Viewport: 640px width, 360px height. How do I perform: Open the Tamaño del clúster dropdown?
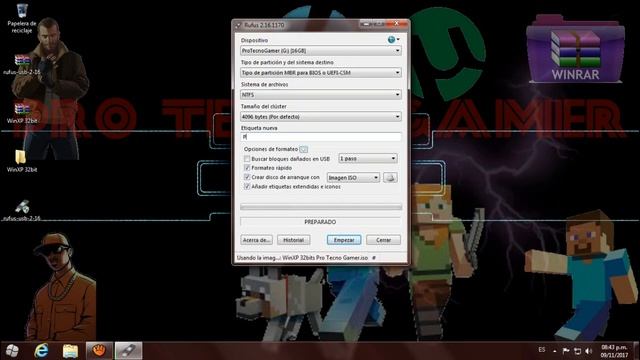pyautogui.click(x=321, y=117)
